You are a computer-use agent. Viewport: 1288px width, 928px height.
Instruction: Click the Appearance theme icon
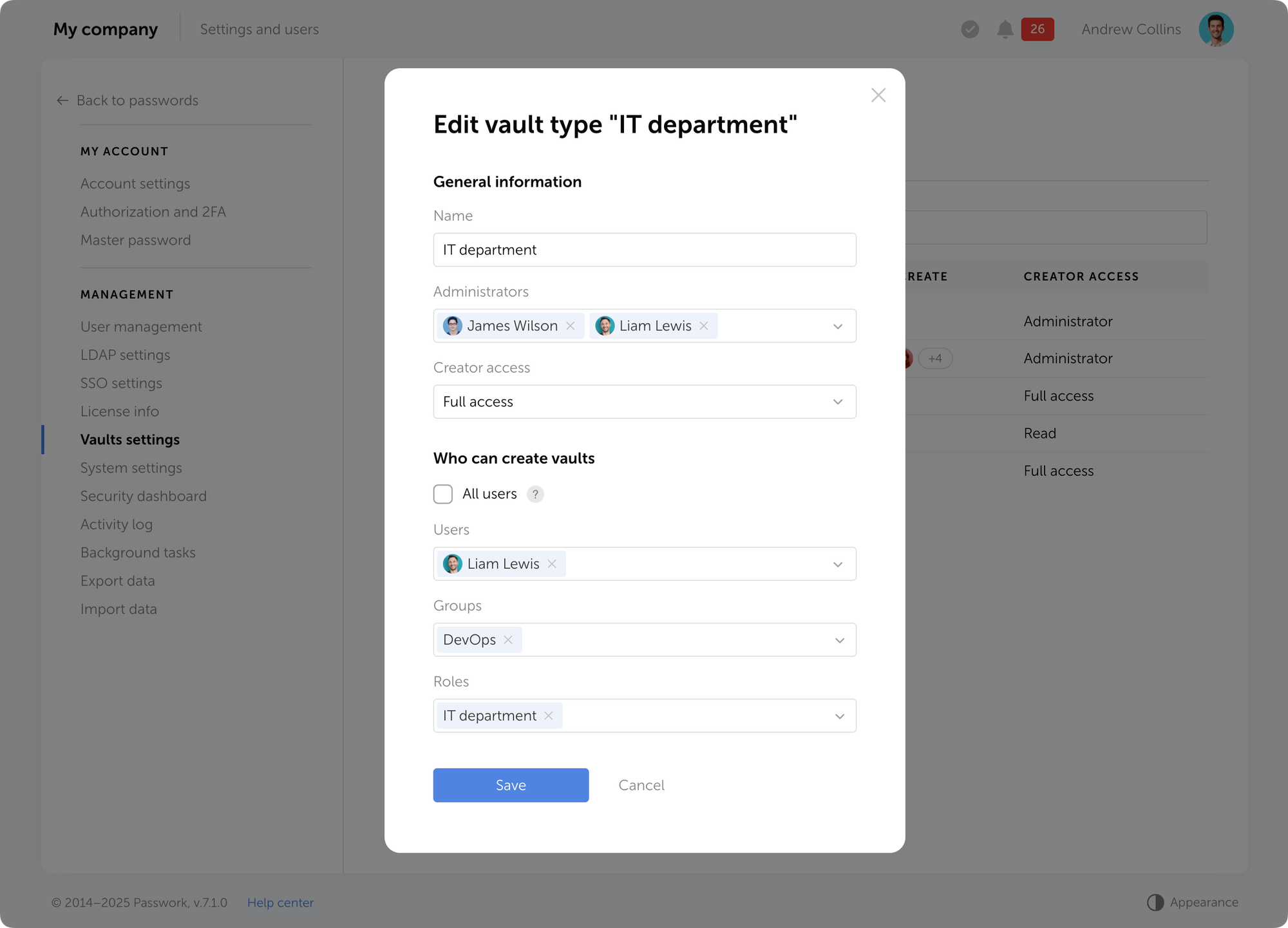pyautogui.click(x=1155, y=902)
